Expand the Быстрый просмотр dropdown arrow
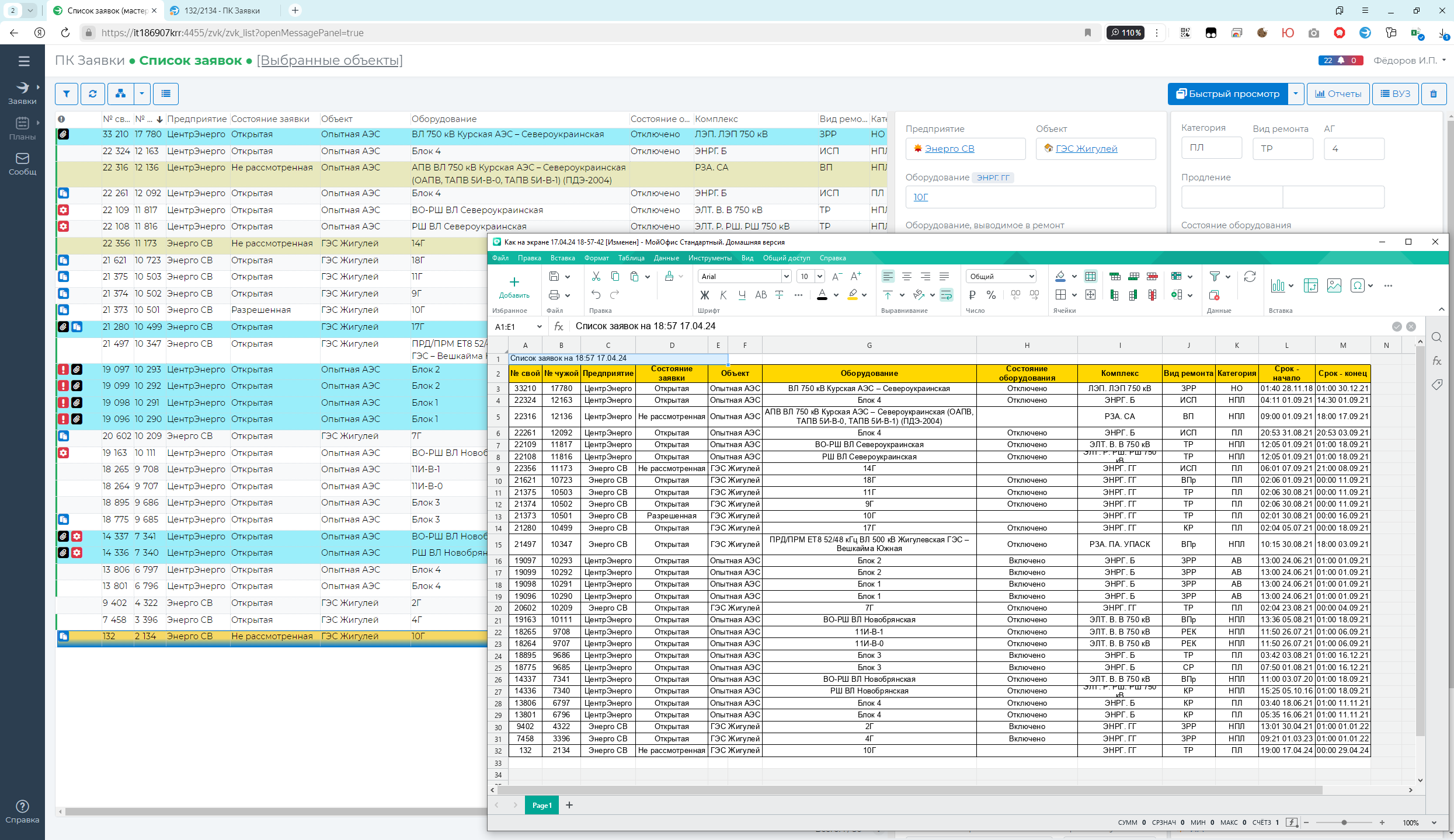This screenshot has width=1454, height=840. [x=1296, y=94]
